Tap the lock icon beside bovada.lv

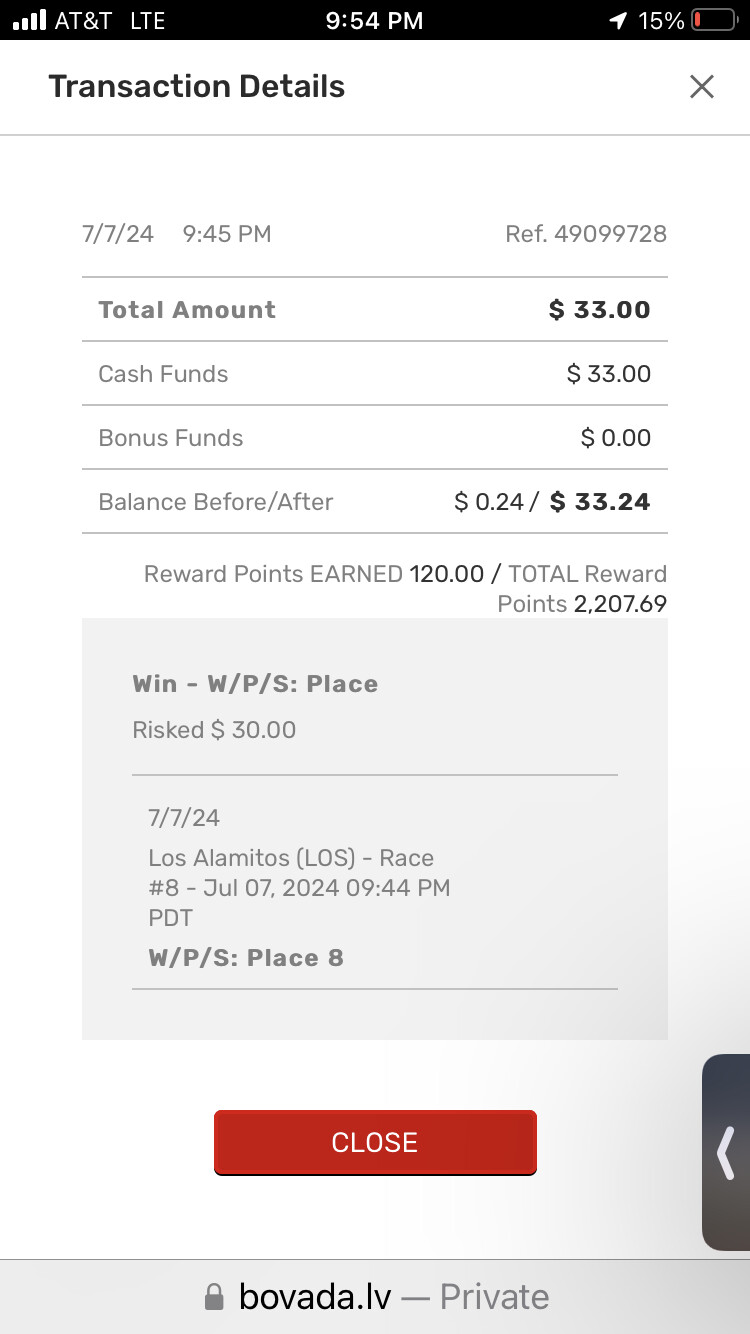tap(214, 1298)
